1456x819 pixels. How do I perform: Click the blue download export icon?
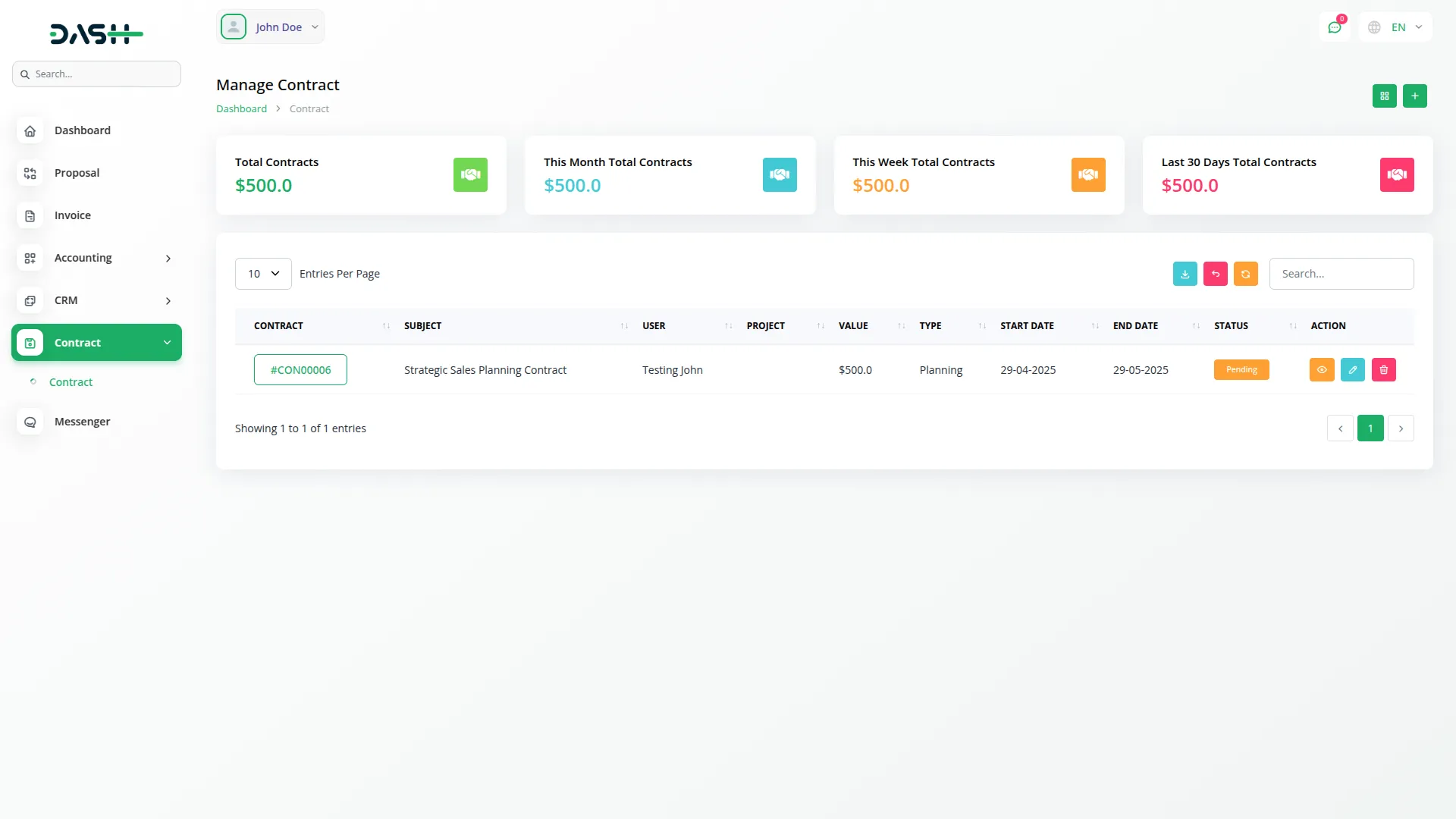click(1185, 274)
